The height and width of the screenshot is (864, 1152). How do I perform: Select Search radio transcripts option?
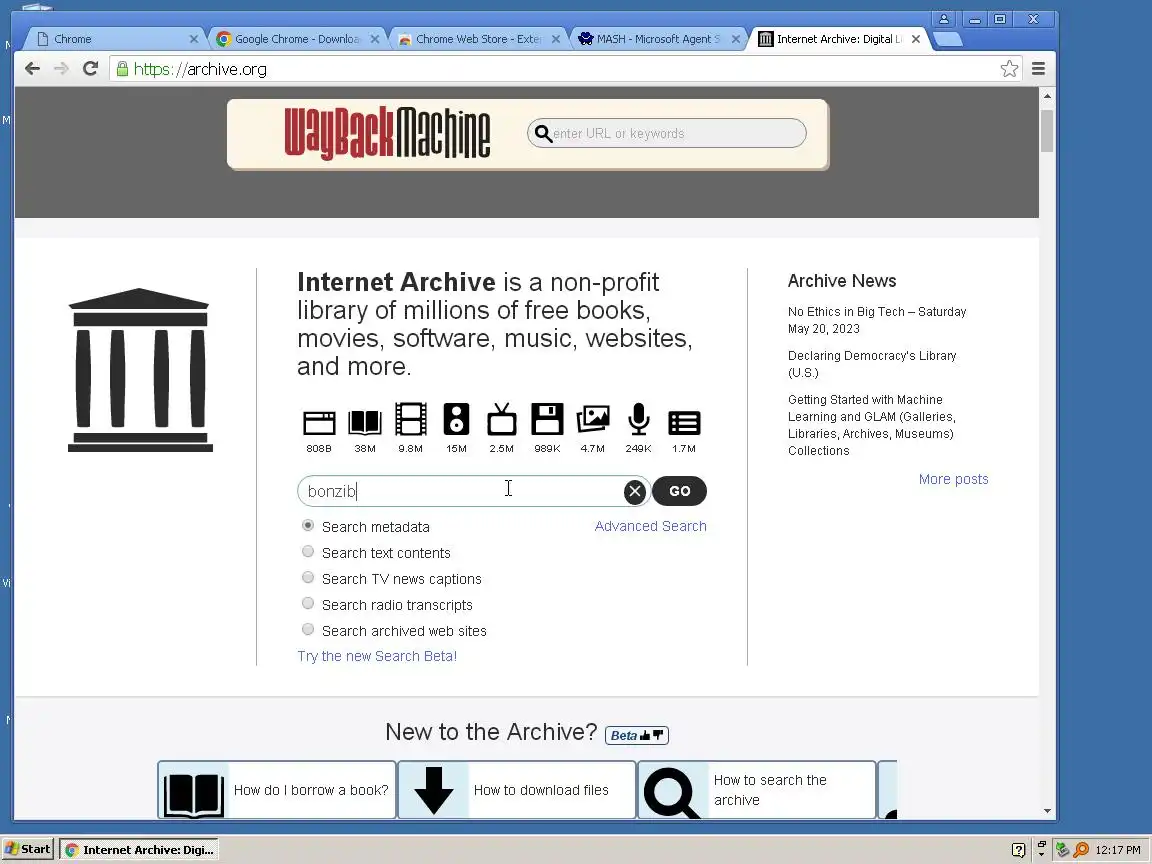pyautogui.click(x=308, y=603)
